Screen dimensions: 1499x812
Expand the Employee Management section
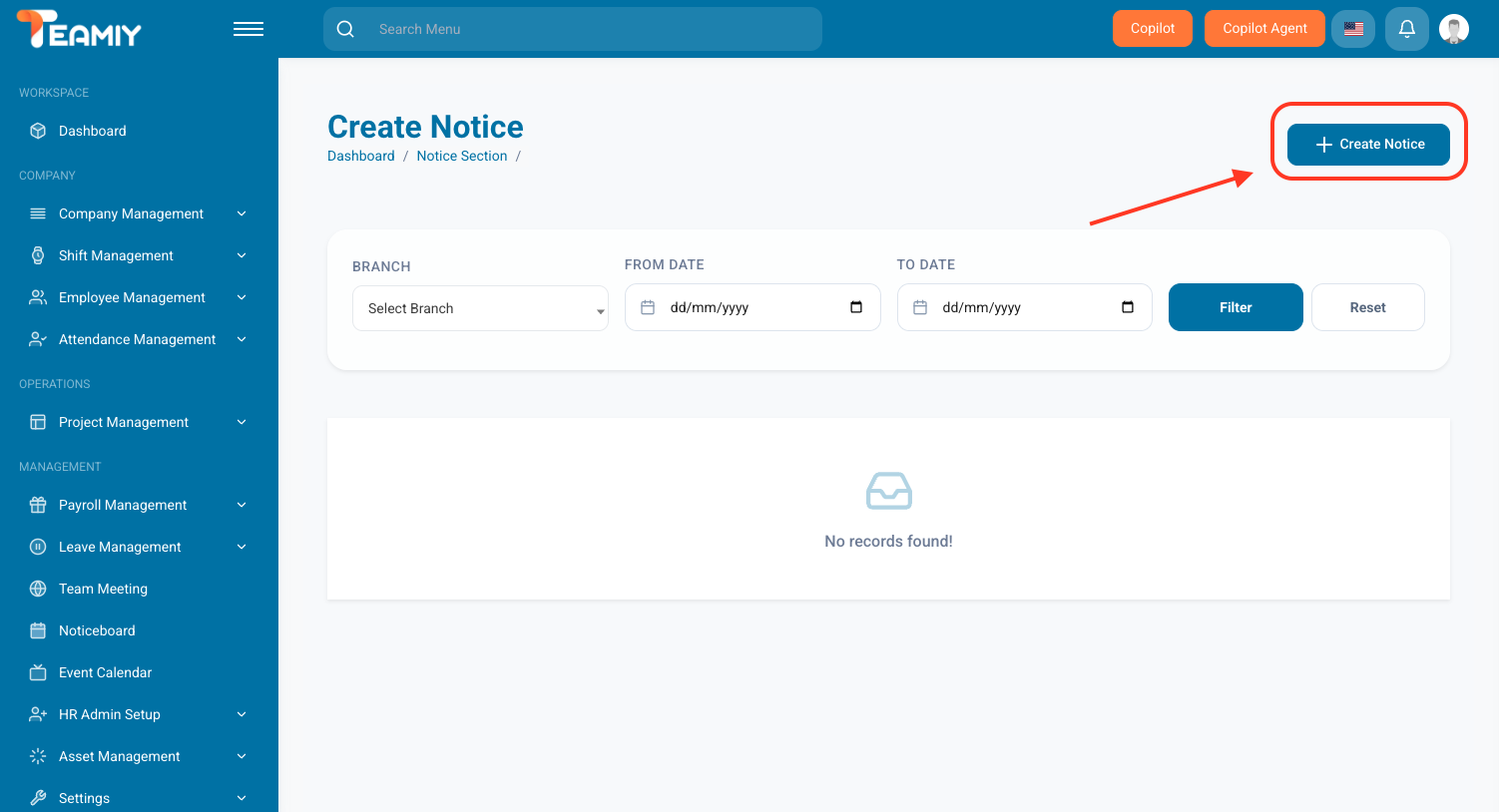coord(132,297)
